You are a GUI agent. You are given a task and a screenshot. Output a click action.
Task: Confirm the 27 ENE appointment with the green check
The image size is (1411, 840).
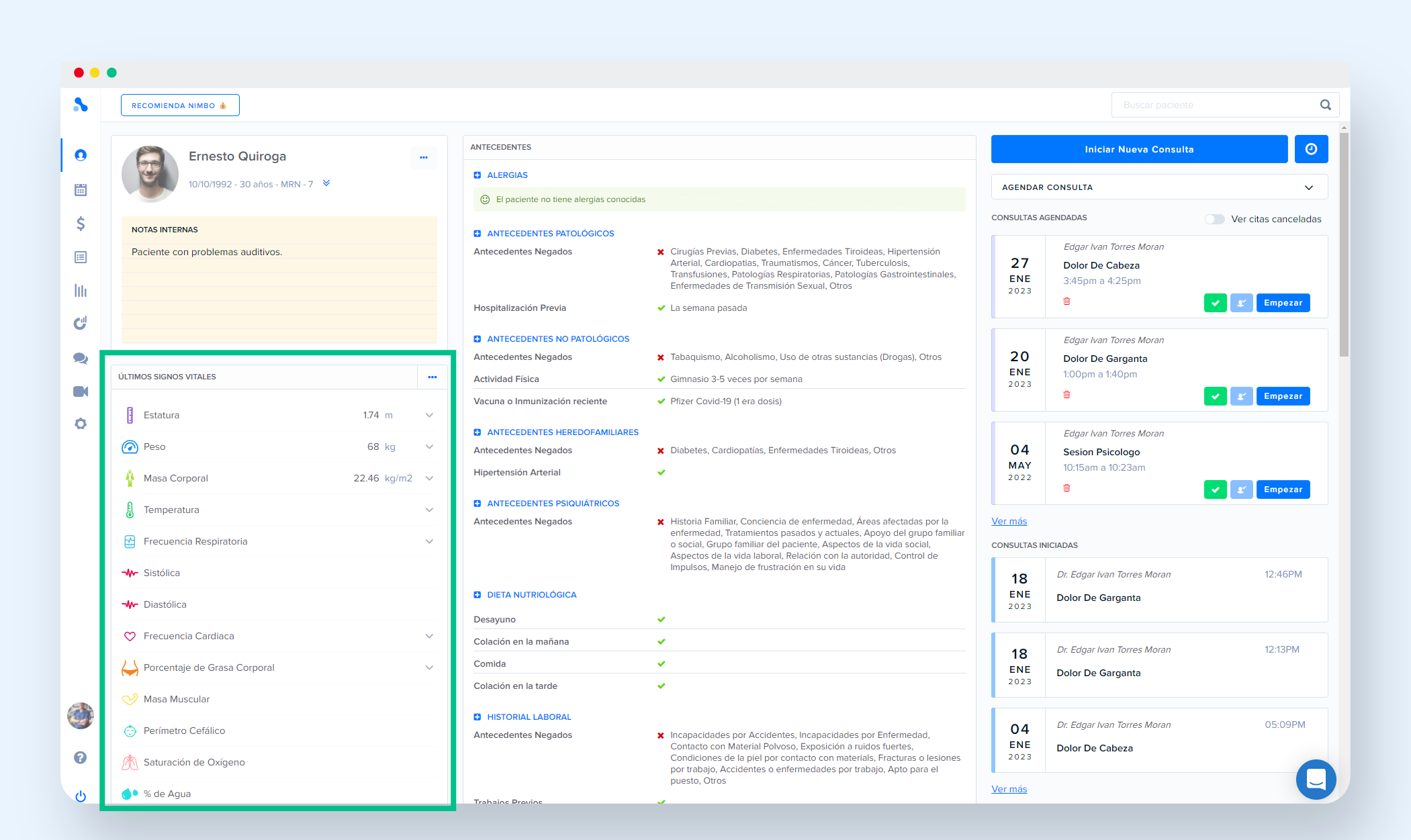(x=1215, y=303)
